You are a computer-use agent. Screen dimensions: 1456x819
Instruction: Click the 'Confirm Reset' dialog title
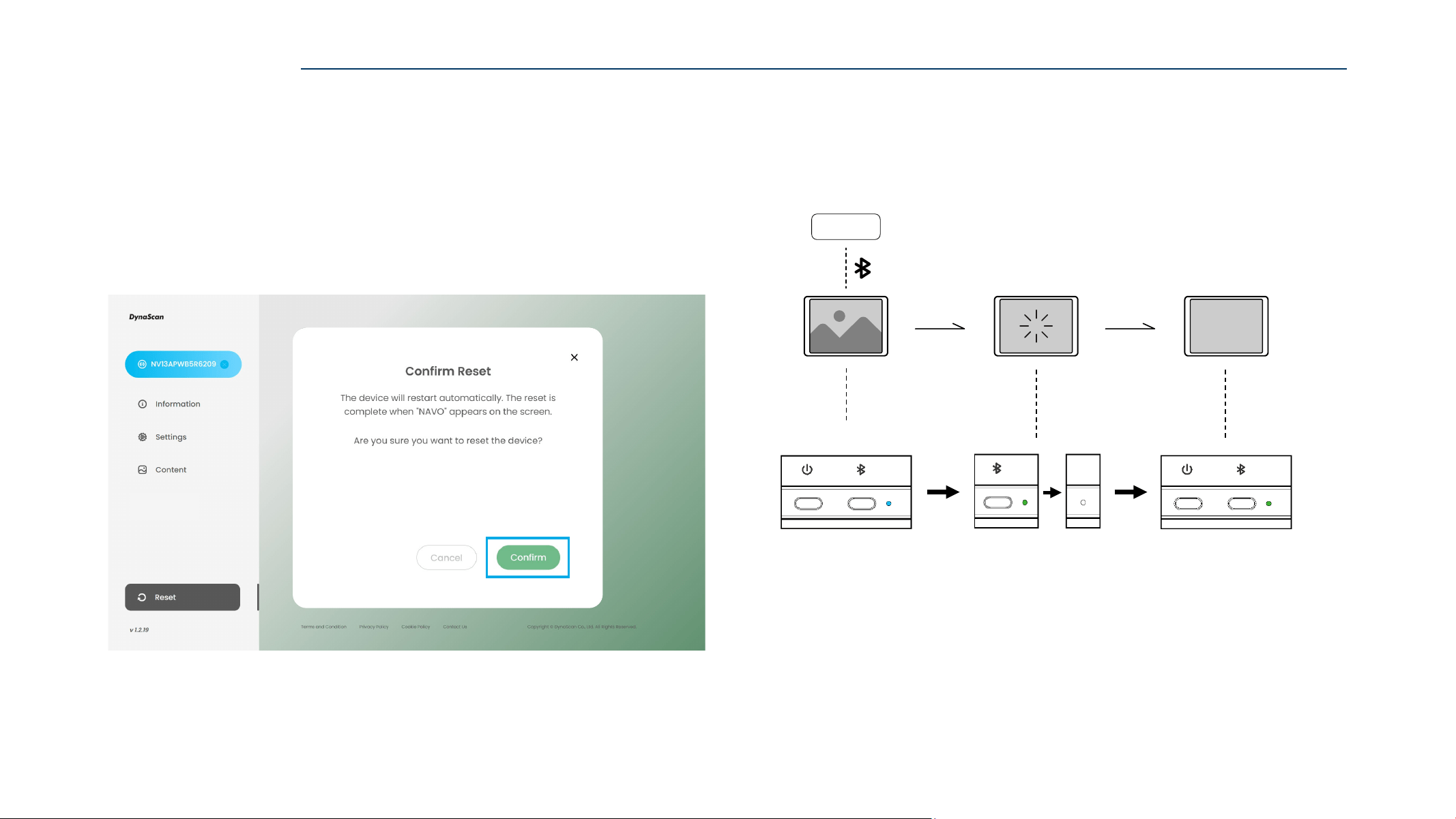(448, 371)
